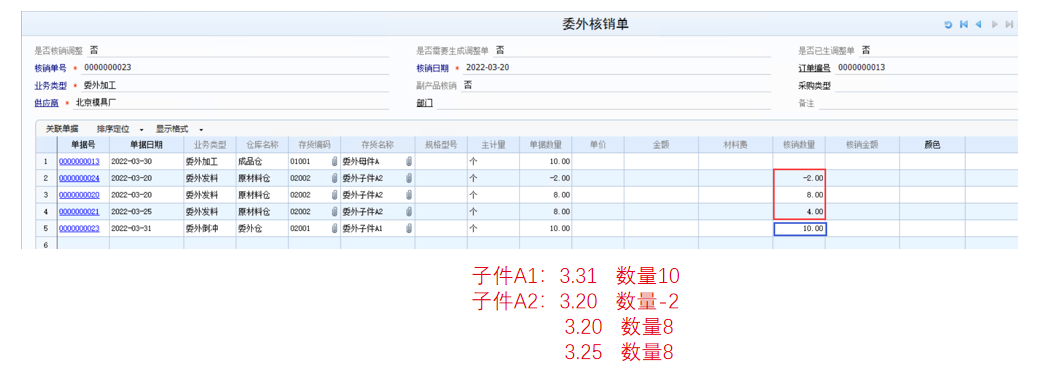This screenshot has width=1044, height=379.
Task: Click the 材料费 column header
Action: coord(735,145)
